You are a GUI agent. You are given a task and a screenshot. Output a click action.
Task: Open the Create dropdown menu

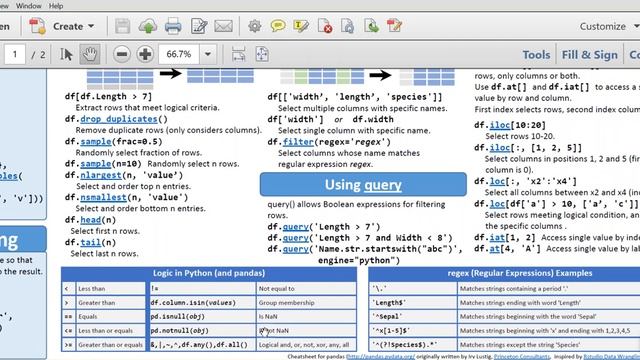click(x=73, y=26)
